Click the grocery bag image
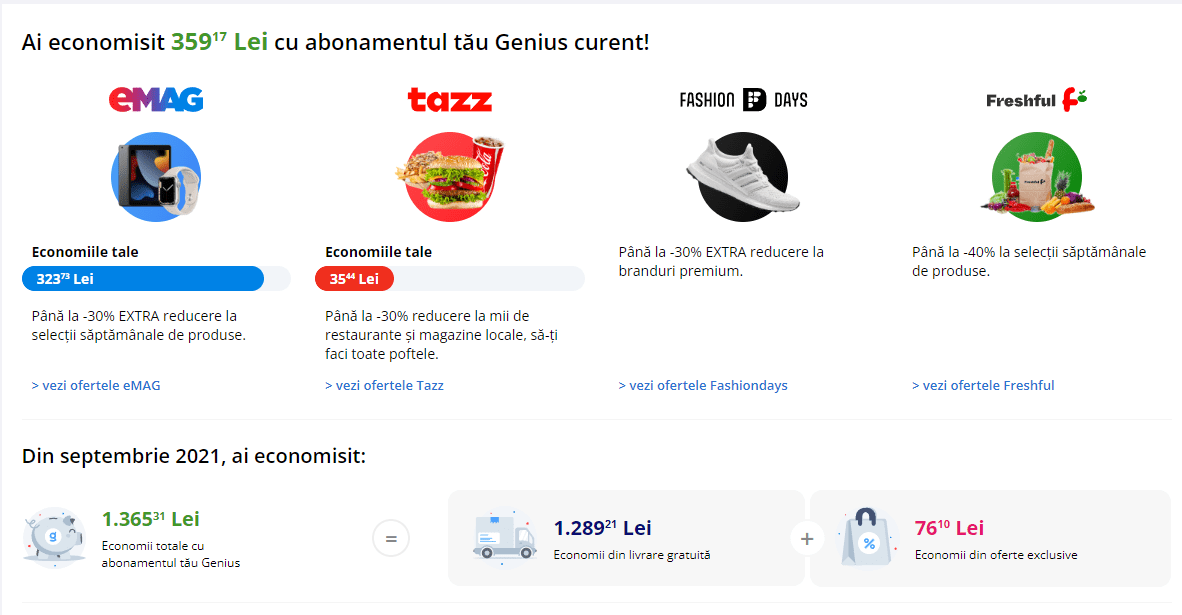 pos(1036,177)
